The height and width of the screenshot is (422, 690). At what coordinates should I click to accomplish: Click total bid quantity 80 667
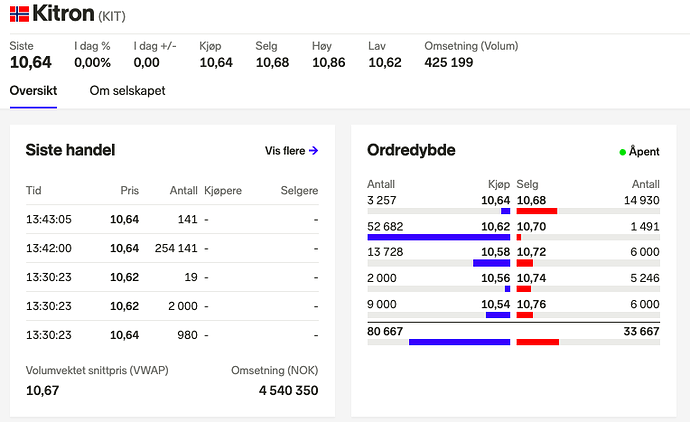click(385, 331)
